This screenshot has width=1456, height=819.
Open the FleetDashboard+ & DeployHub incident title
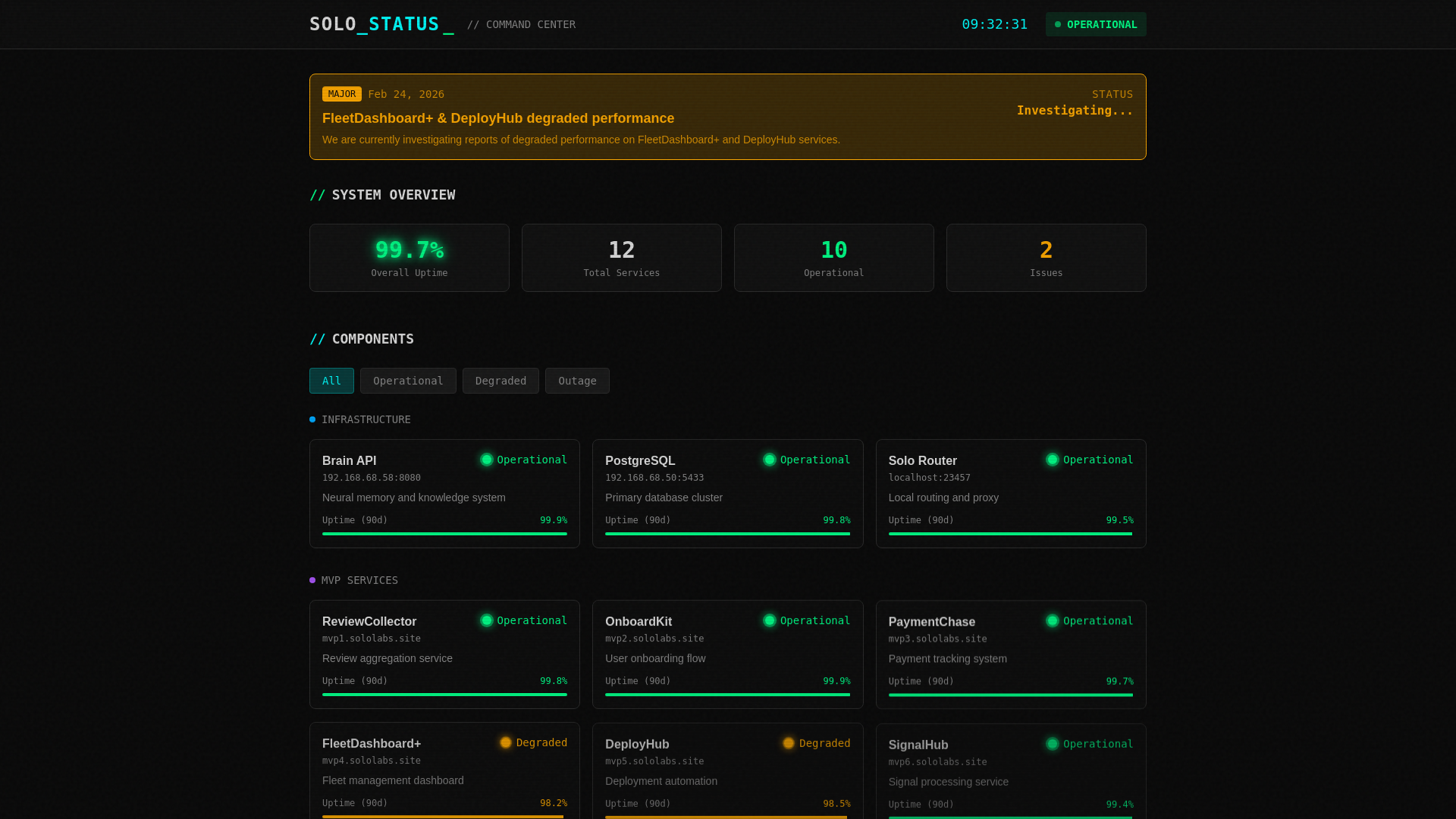[498, 118]
